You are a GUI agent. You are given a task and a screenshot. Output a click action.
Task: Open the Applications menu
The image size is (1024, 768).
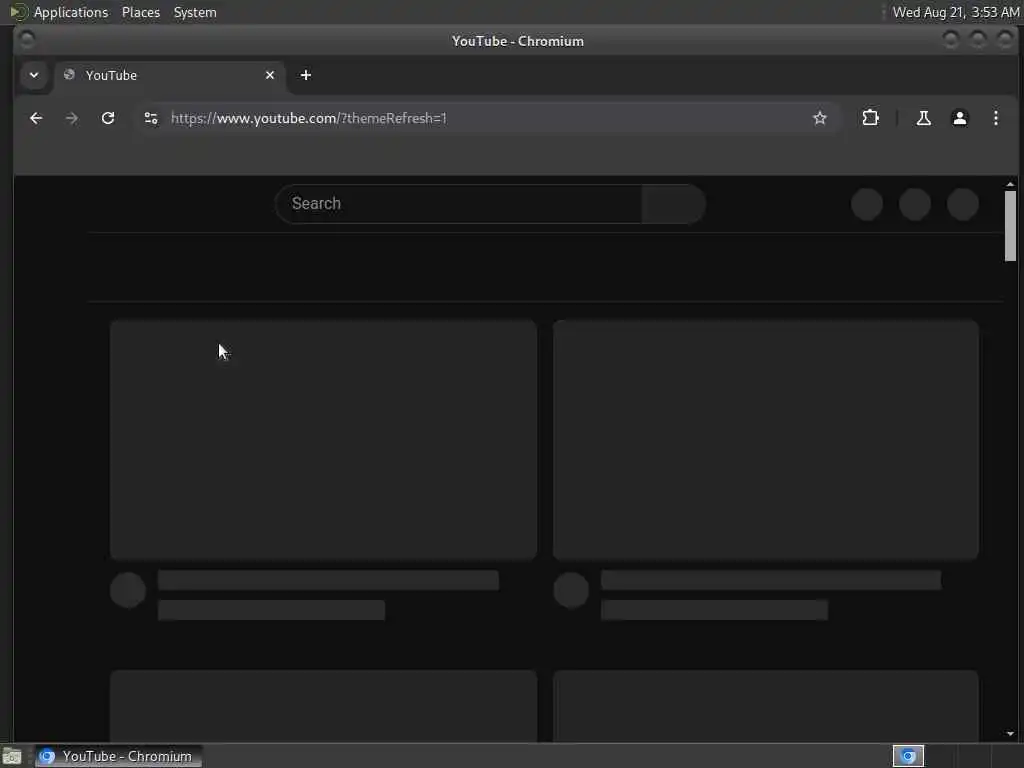tap(71, 12)
